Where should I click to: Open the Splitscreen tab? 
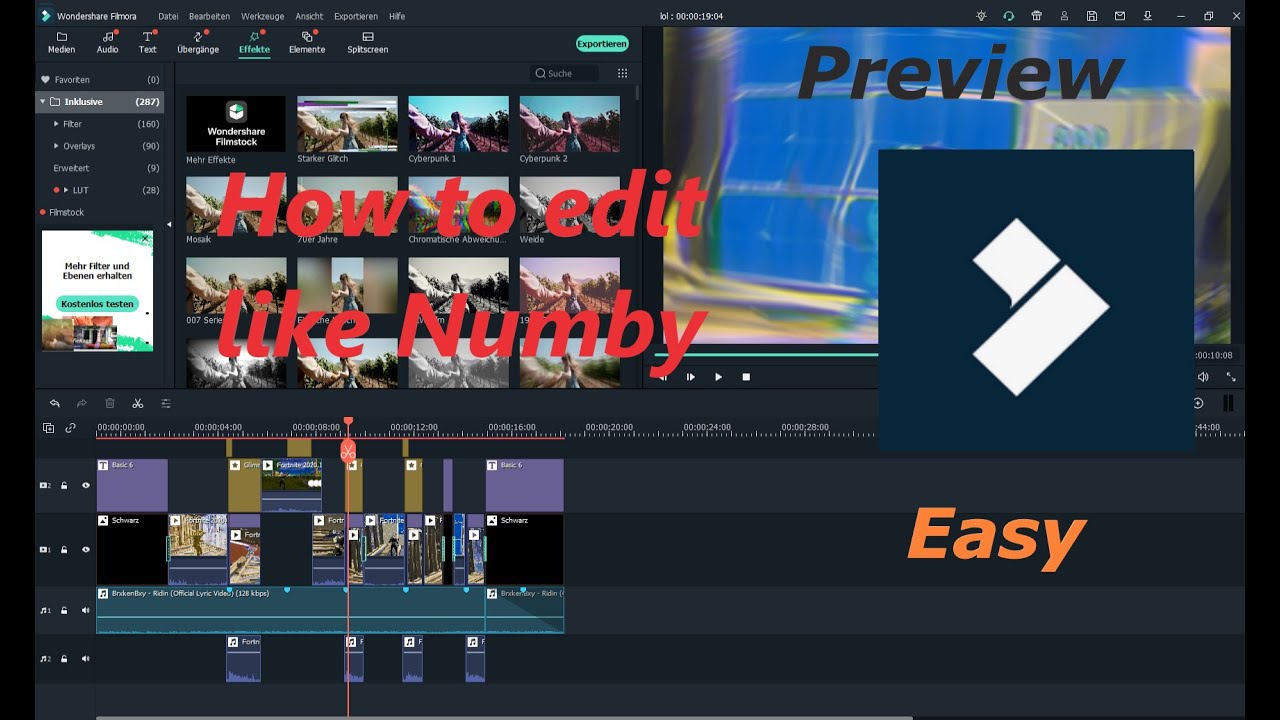368,42
